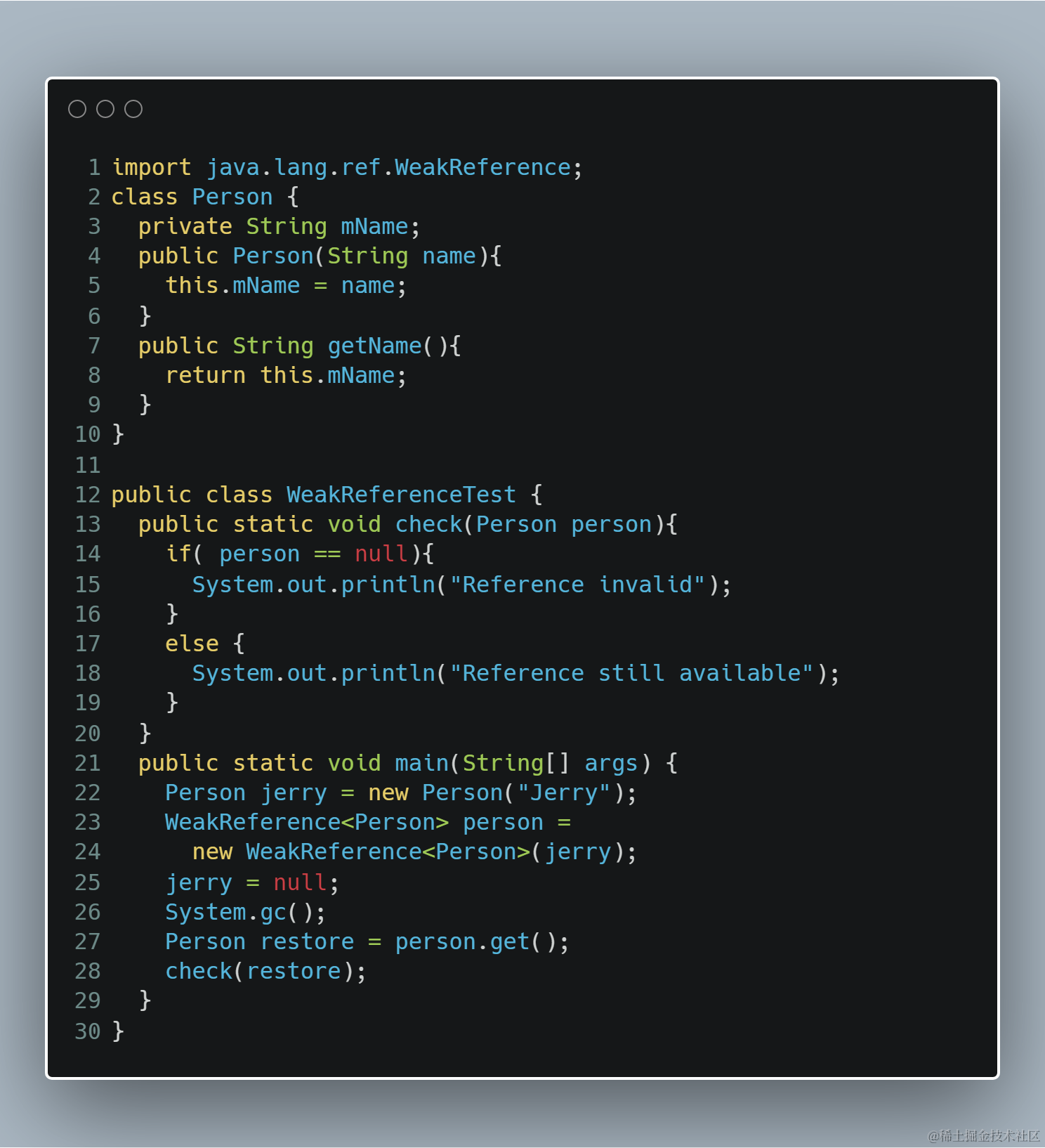Click line number 30
1045x1148 pixels.
point(88,1032)
